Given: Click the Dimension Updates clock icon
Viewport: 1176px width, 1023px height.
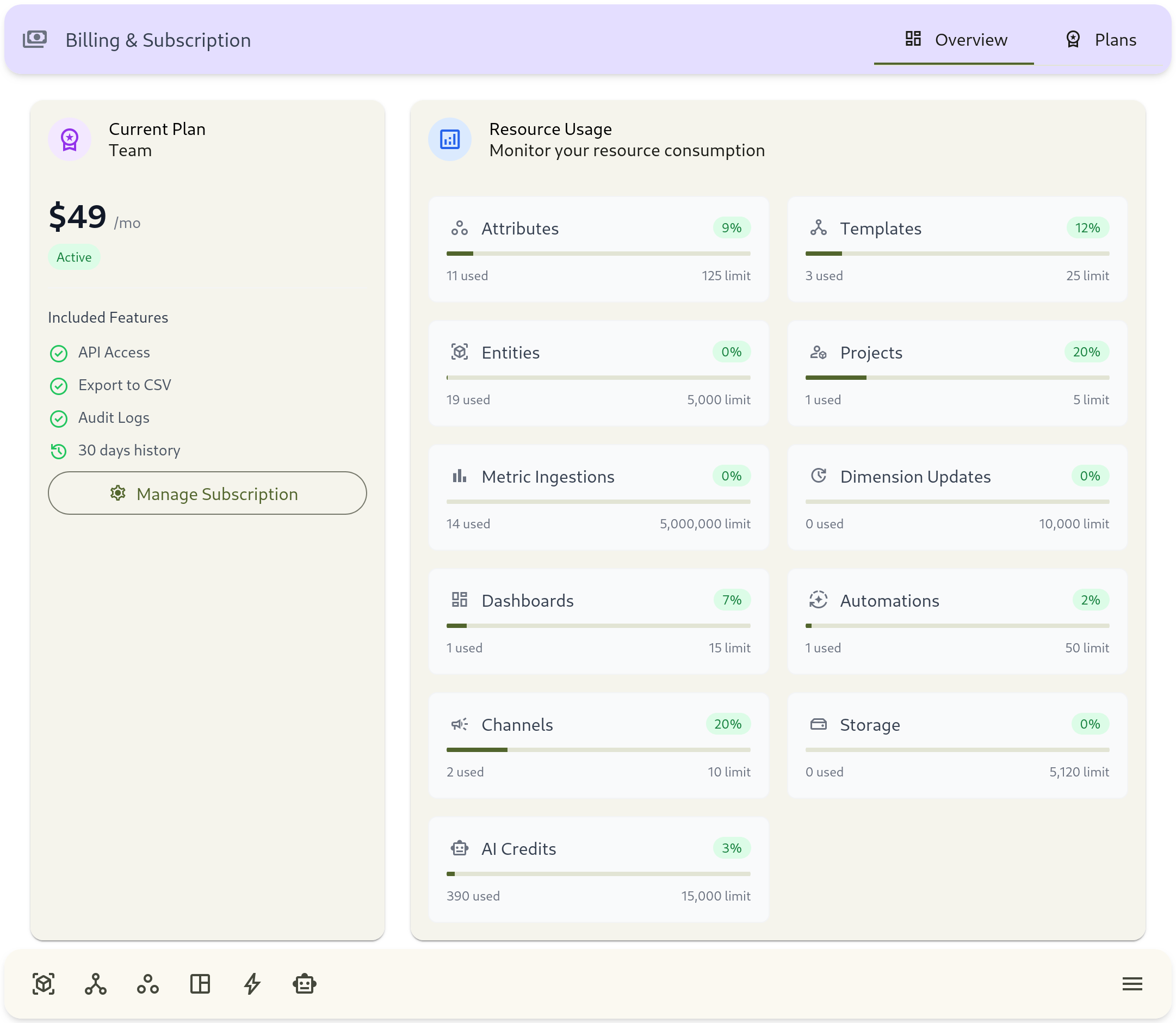Looking at the screenshot, I should point(818,476).
